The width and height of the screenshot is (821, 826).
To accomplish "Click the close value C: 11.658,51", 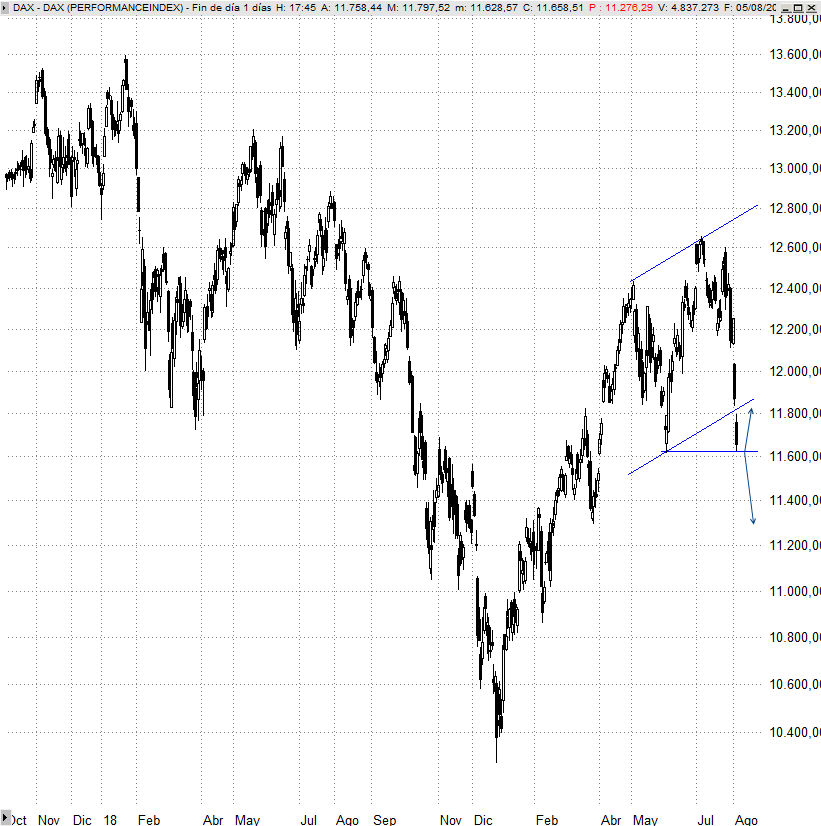I will (x=553, y=7).
